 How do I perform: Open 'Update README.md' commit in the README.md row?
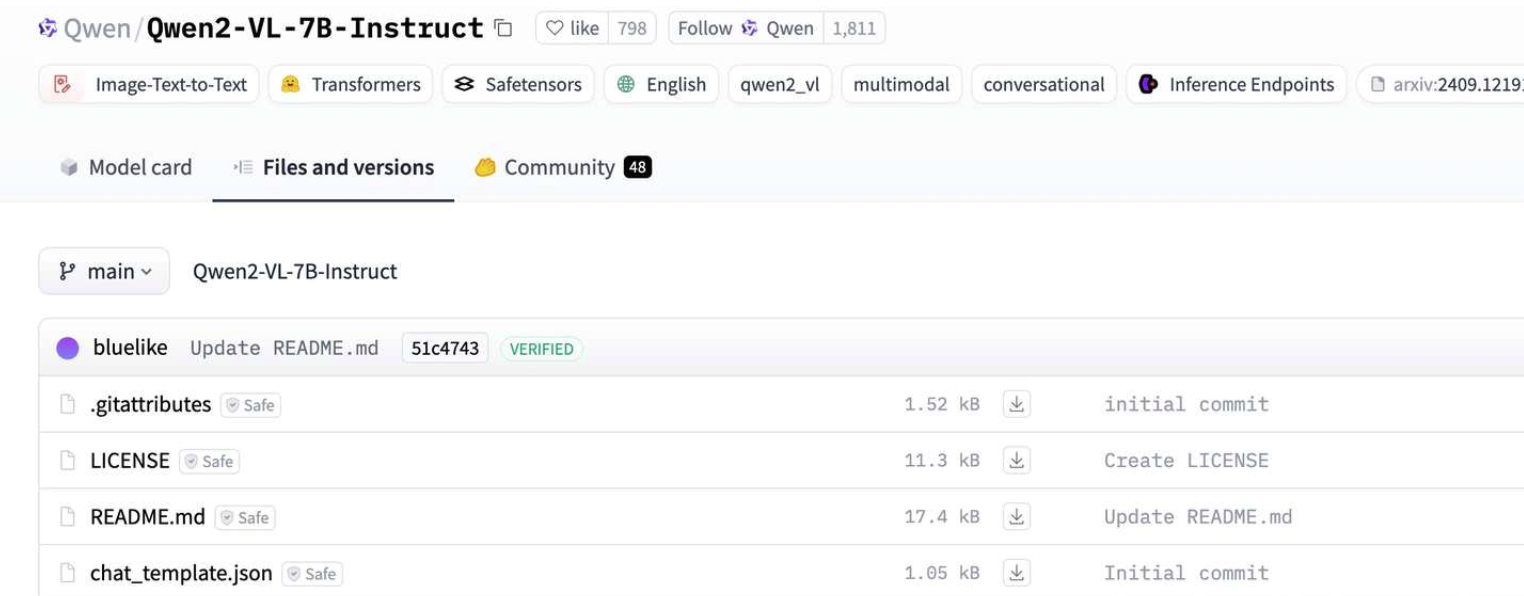(x=1198, y=517)
